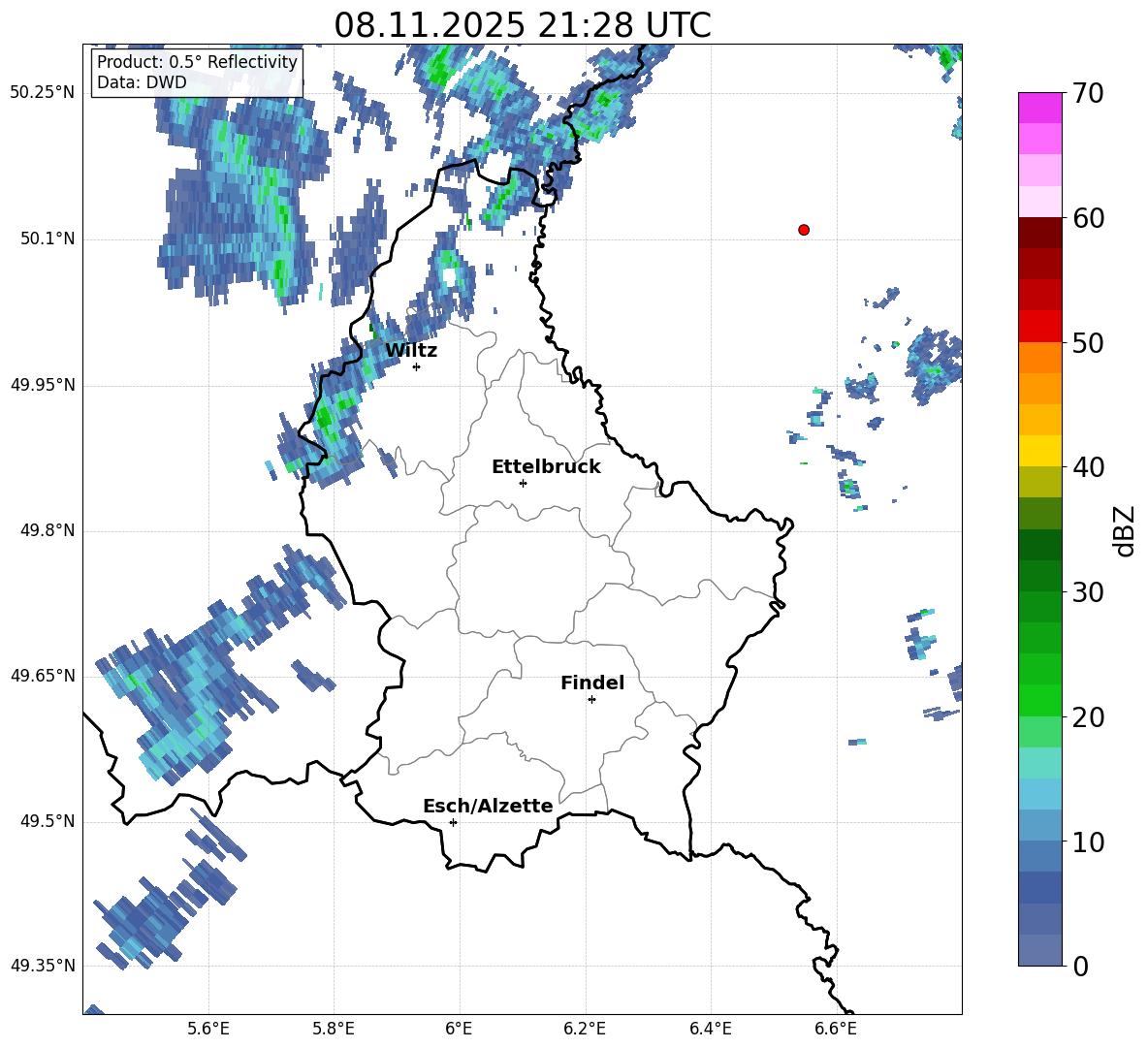Click the cross marker below Esch/Alzette

[x=453, y=822]
